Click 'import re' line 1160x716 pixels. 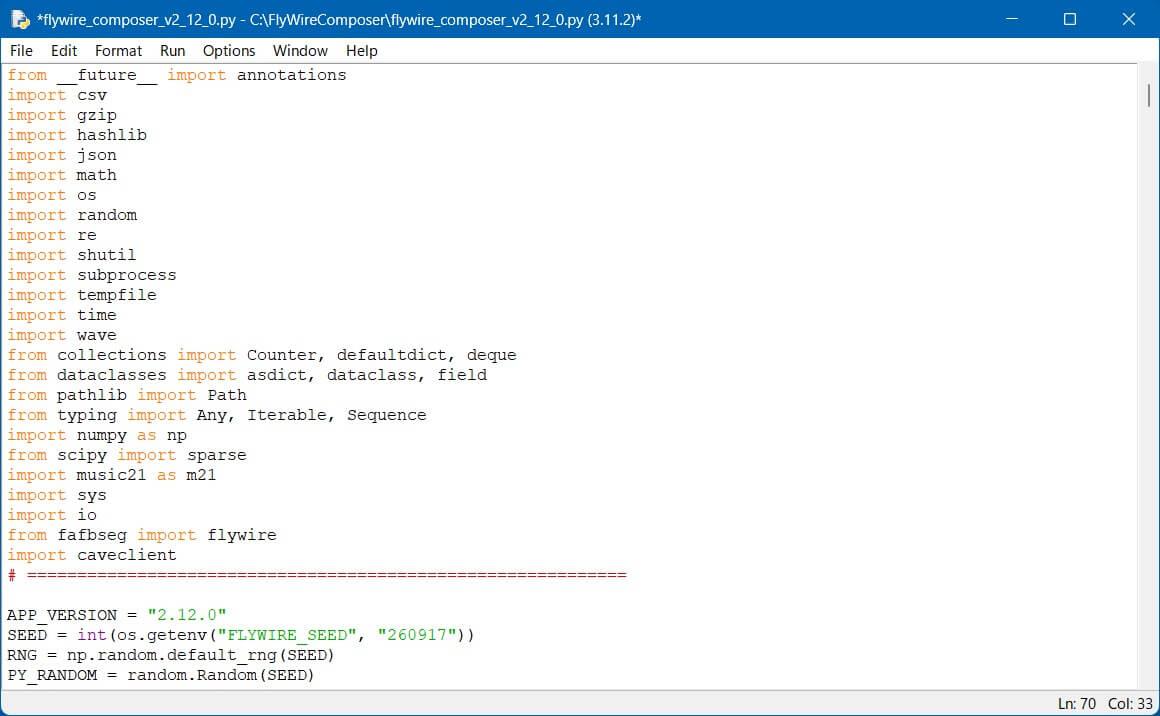pyautogui.click(x=52, y=235)
